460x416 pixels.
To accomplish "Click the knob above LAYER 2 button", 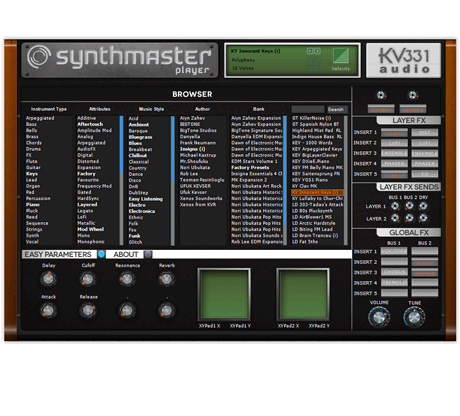I will (x=413, y=95).
